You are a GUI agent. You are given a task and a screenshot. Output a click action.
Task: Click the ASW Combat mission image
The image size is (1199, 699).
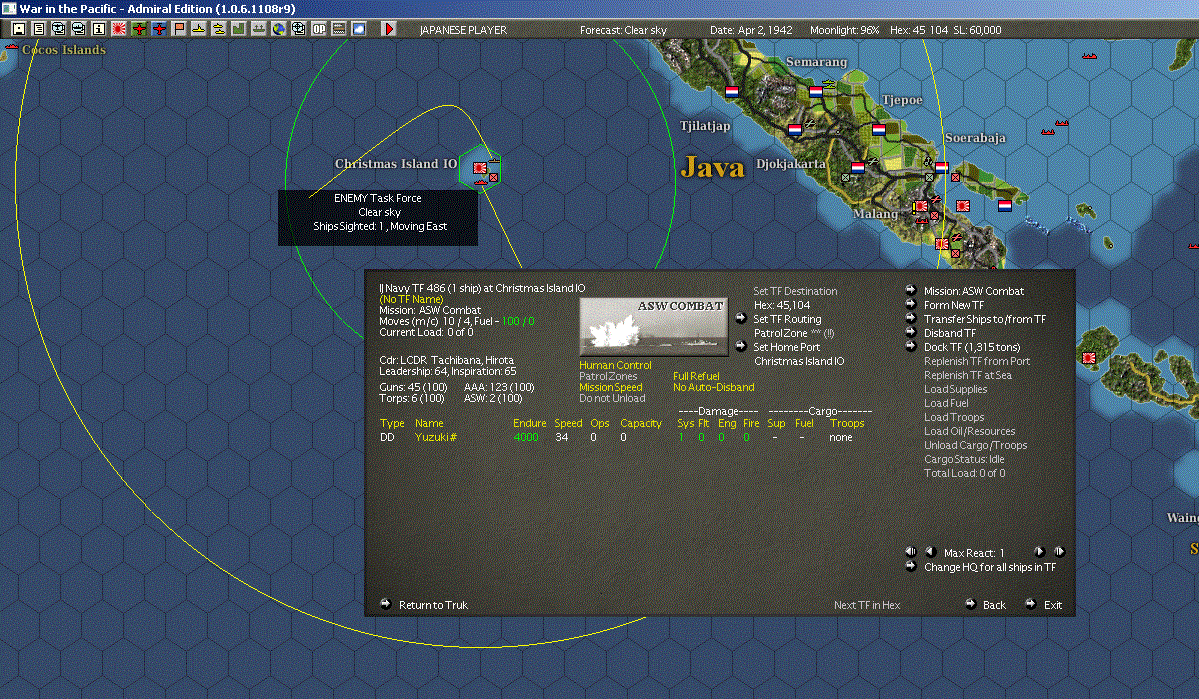coord(654,326)
